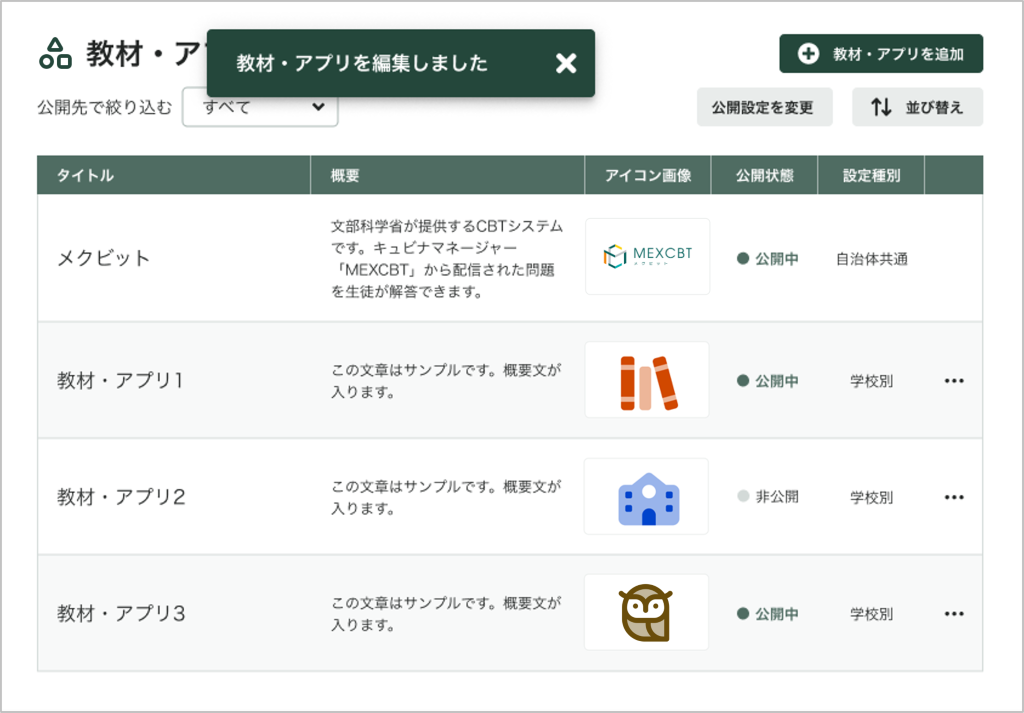The height and width of the screenshot is (713, 1024).
Task: Click the メクビット summary description text
Action: click(x=447, y=259)
